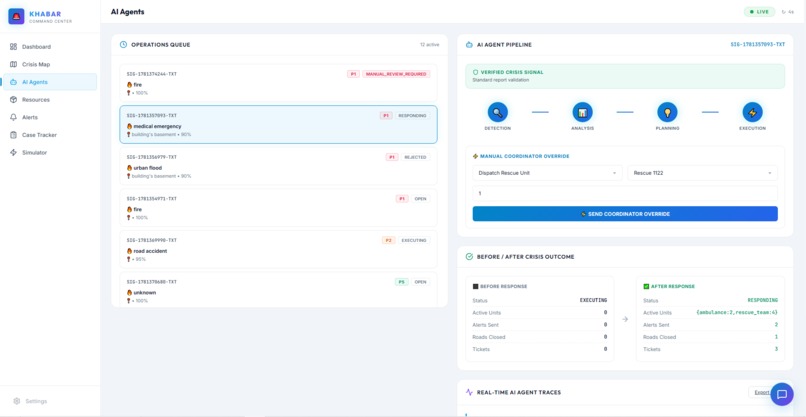Image resolution: width=806 pixels, height=417 pixels.
Task: Select the unknown signal card
Action: pyautogui.click(x=278, y=289)
